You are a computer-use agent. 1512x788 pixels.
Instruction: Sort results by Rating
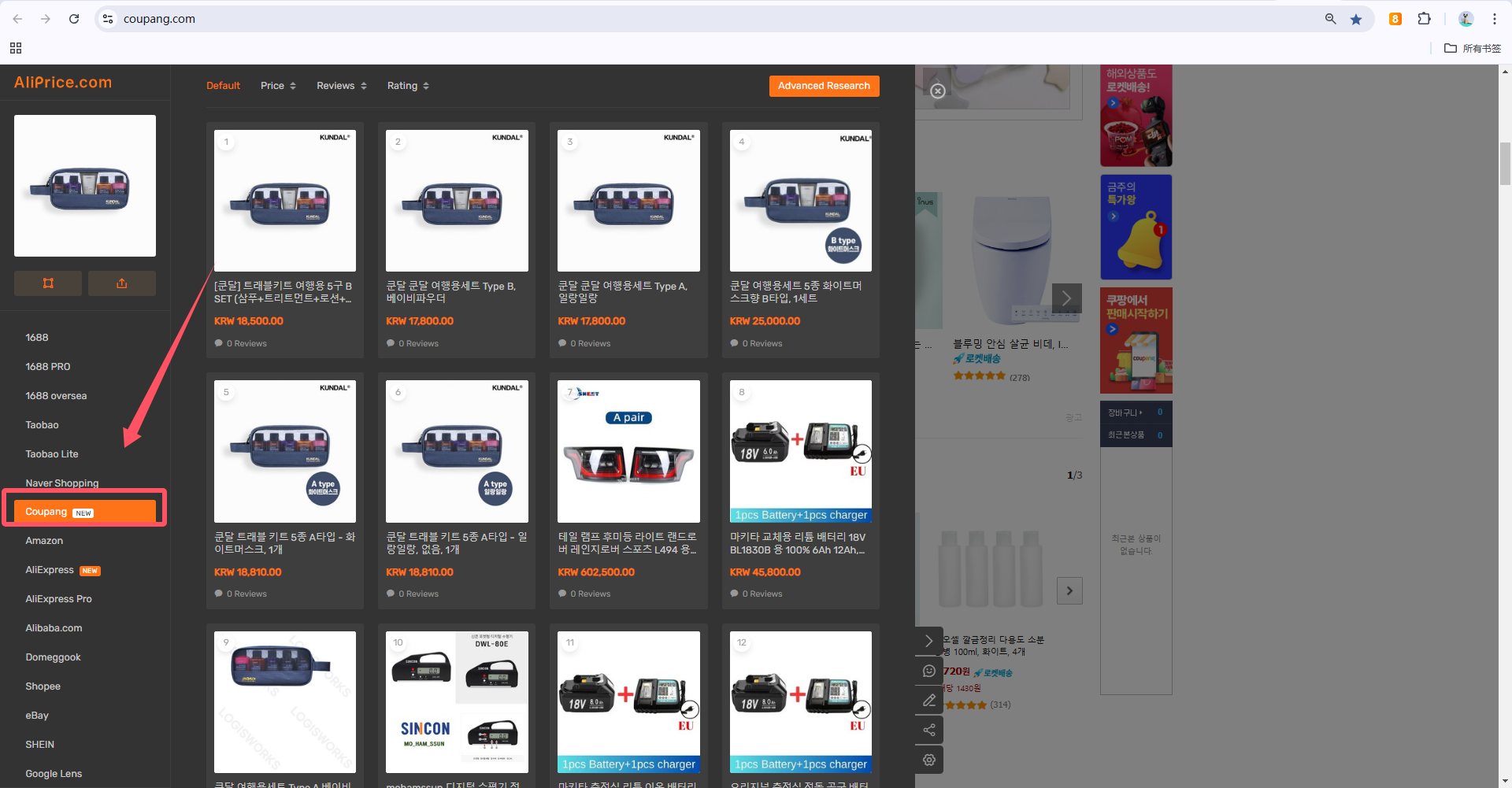pyautogui.click(x=408, y=86)
